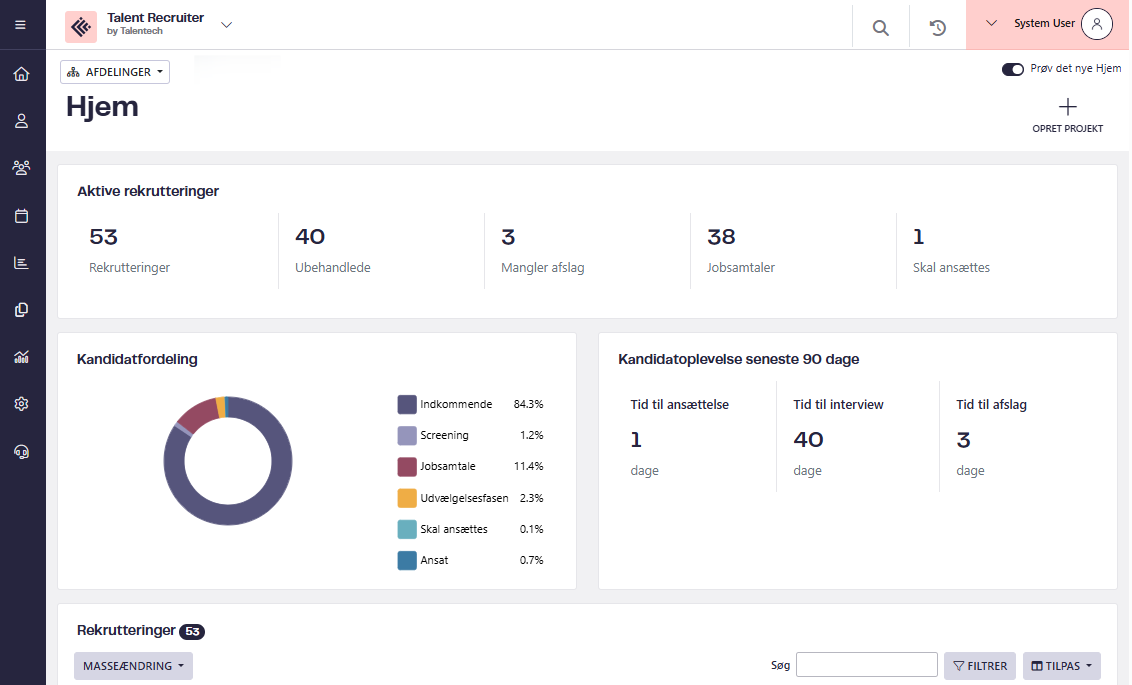Image resolution: width=1132 pixels, height=685 pixels.
Task: Click the FILTRER button
Action: tap(979, 666)
